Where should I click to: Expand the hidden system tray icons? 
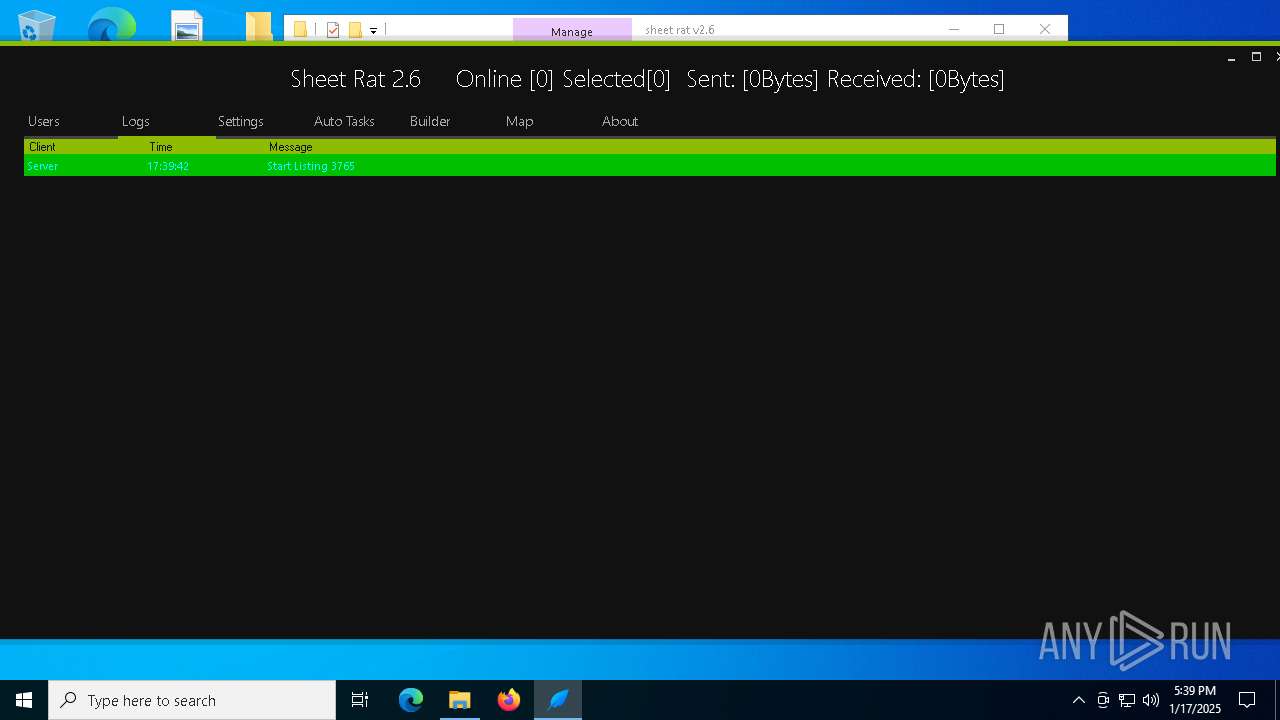click(x=1079, y=700)
